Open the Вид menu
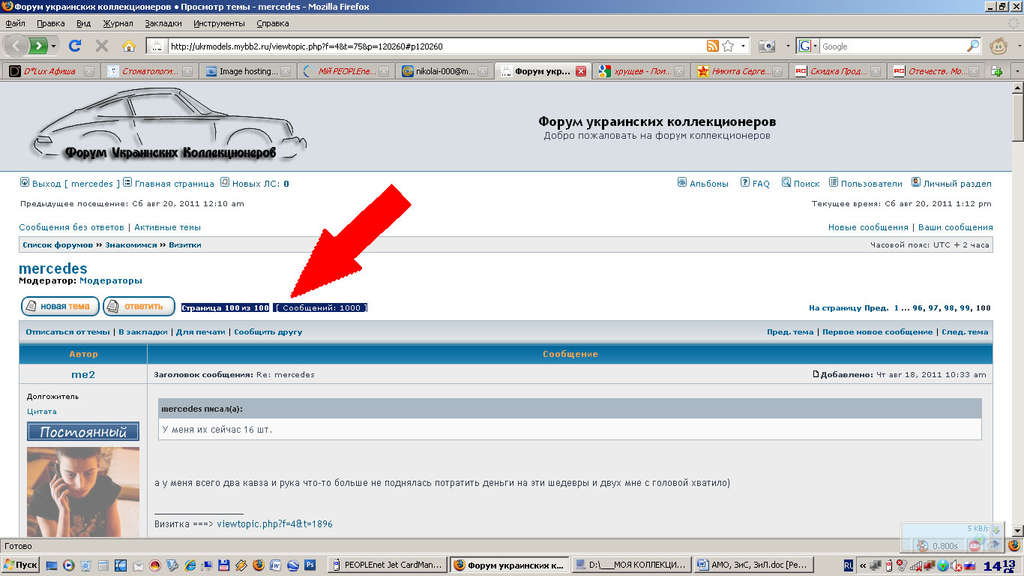 point(84,24)
